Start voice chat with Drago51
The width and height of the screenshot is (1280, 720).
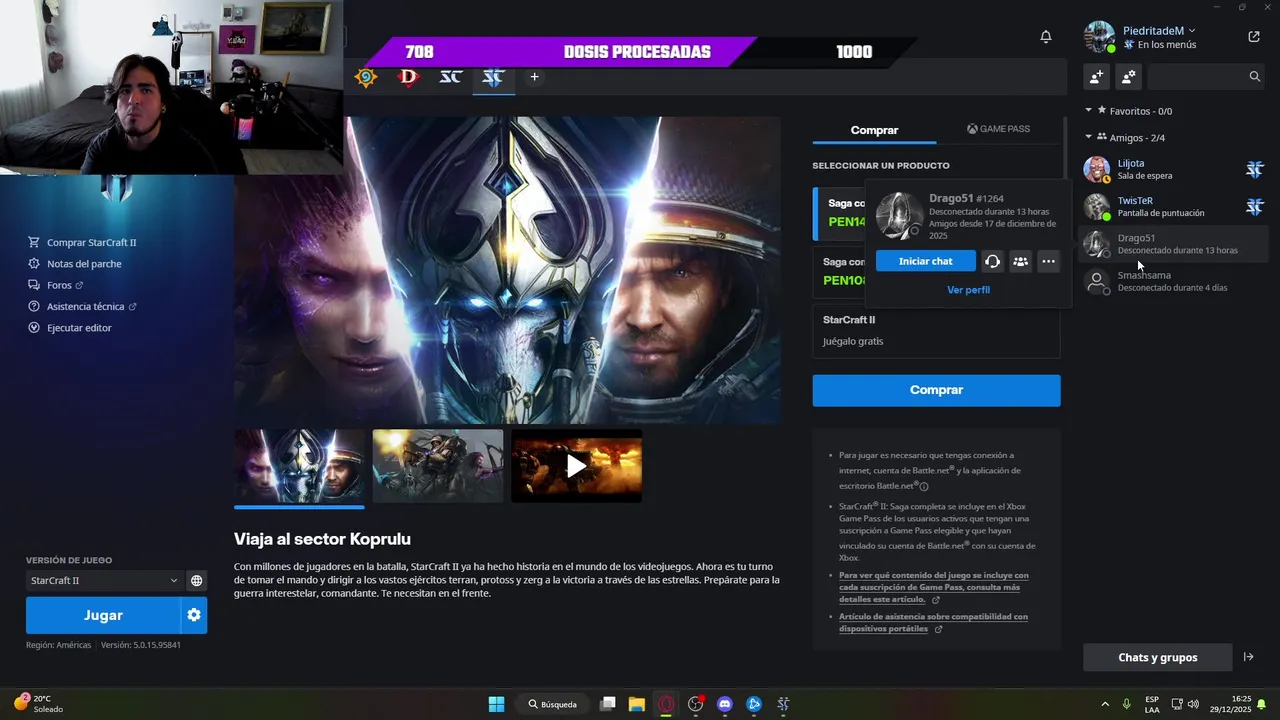tap(992, 261)
